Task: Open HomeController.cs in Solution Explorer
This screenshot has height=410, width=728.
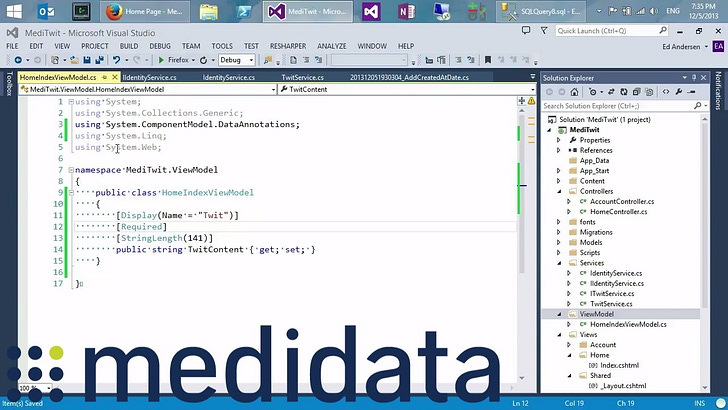Action: 618,212
